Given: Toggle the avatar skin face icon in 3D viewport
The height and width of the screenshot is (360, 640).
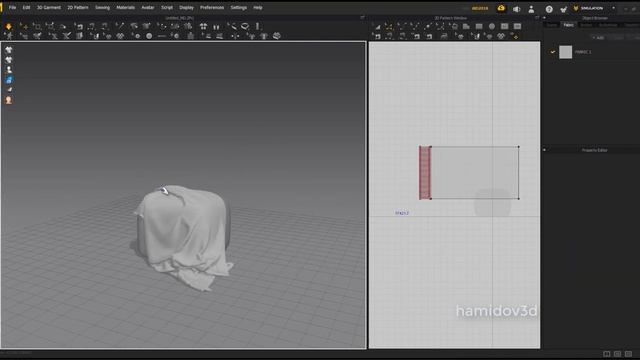Looking at the screenshot, I should click(x=9, y=100).
